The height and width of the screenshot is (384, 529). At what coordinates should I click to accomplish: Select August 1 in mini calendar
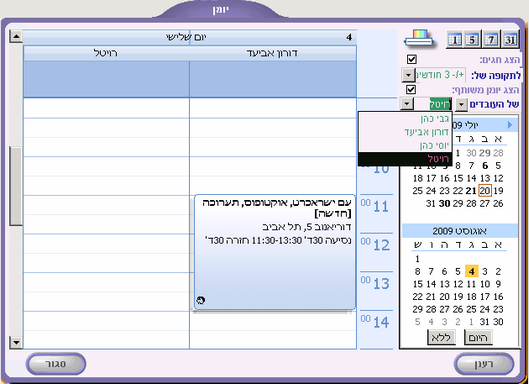(x=417, y=259)
